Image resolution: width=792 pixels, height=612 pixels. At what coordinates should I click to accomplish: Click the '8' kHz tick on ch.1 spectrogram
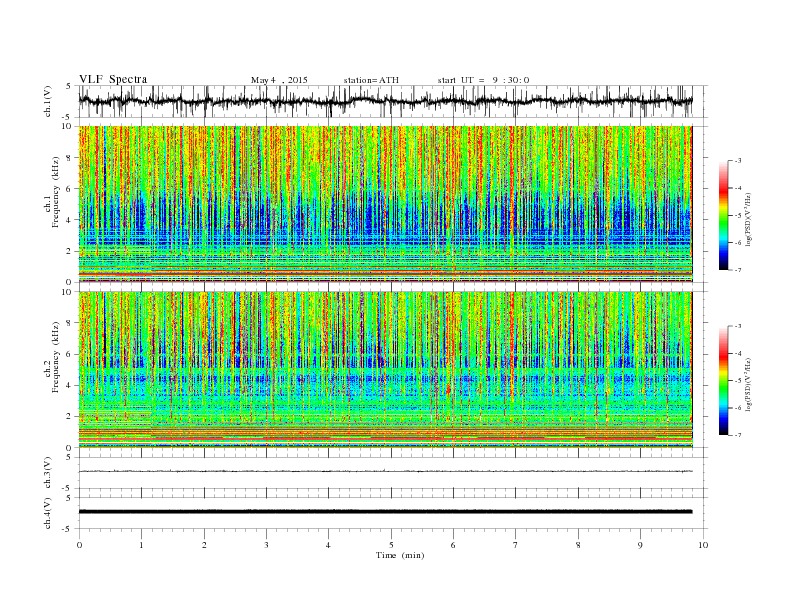[x=69, y=158]
